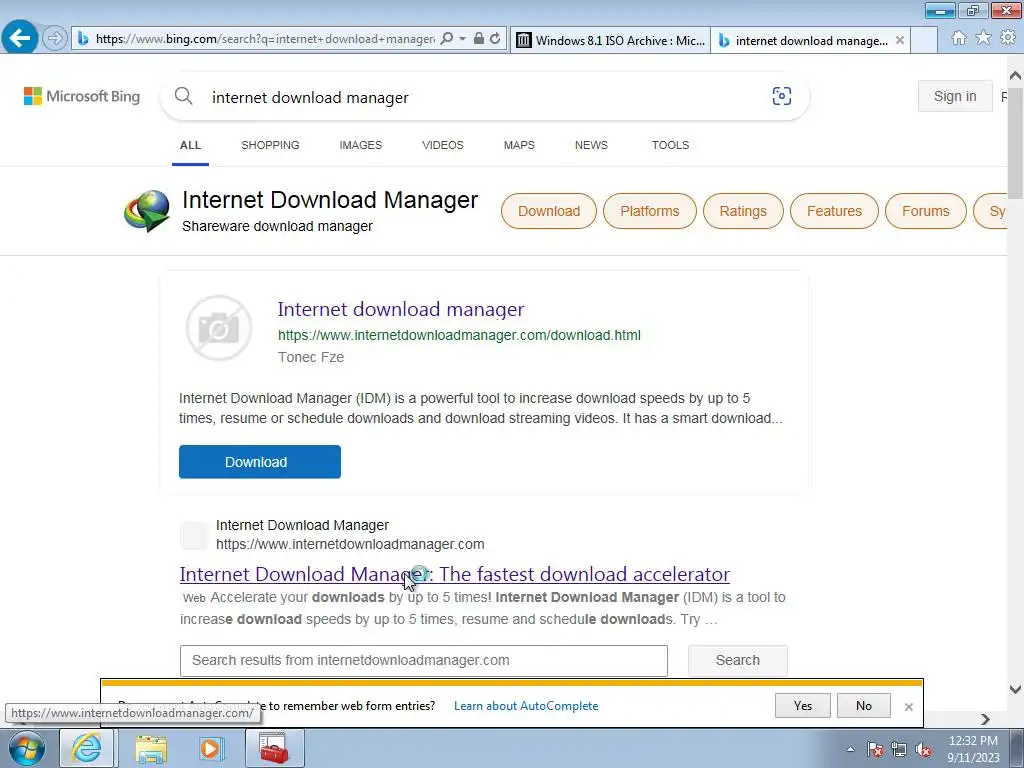Open Bing visual search camera icon

click(x=782, y=96)
